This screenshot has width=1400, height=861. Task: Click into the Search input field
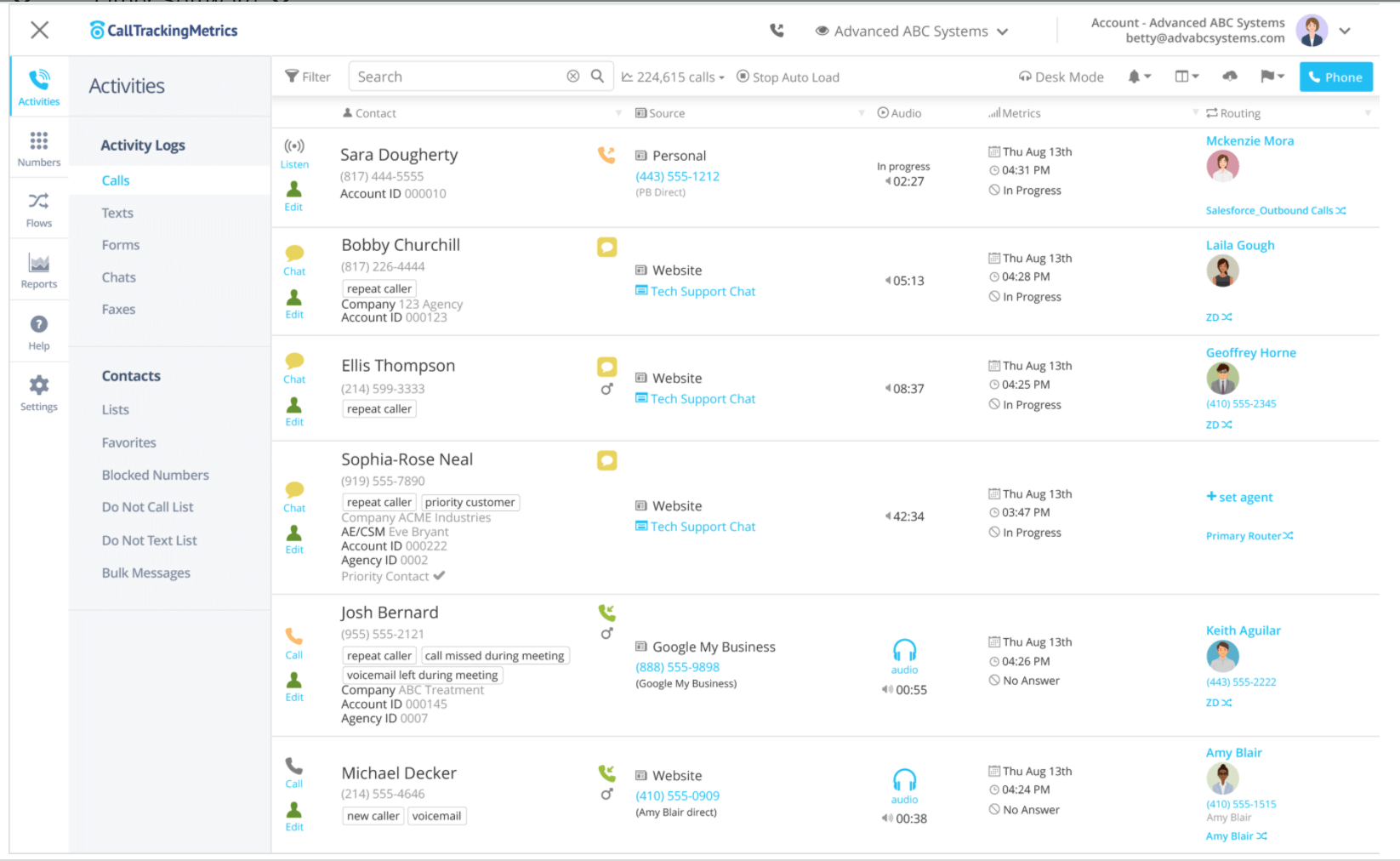(x=458, y=77)
